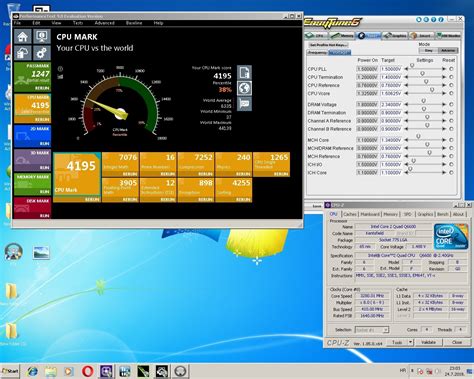Click the CPU PLL Target voltage field
474x379 pixels.
point(391,69)
